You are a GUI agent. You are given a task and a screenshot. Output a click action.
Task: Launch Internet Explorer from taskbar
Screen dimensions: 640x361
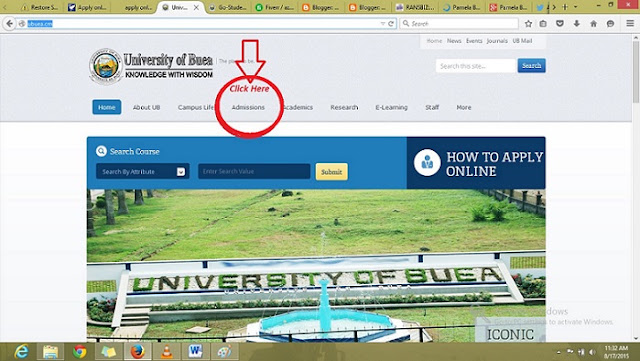point(21,352)
